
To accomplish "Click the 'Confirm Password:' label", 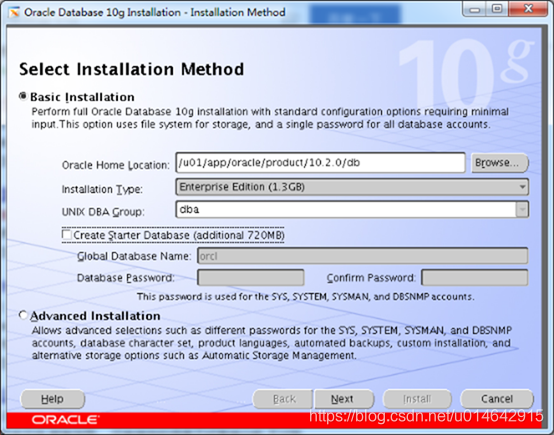I will click(371, 278).
